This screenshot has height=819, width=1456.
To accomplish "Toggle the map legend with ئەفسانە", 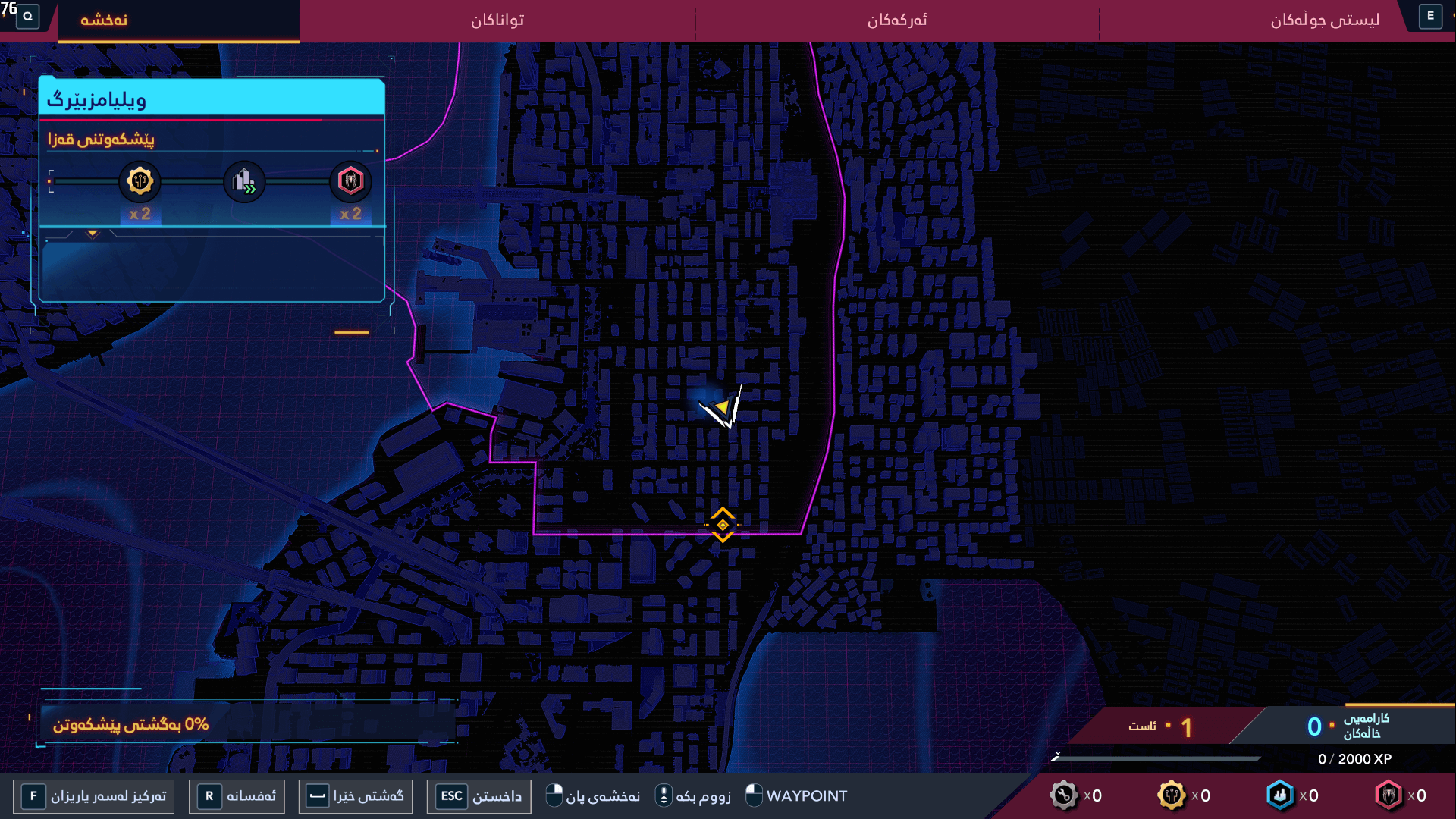I will click(236, 796).
